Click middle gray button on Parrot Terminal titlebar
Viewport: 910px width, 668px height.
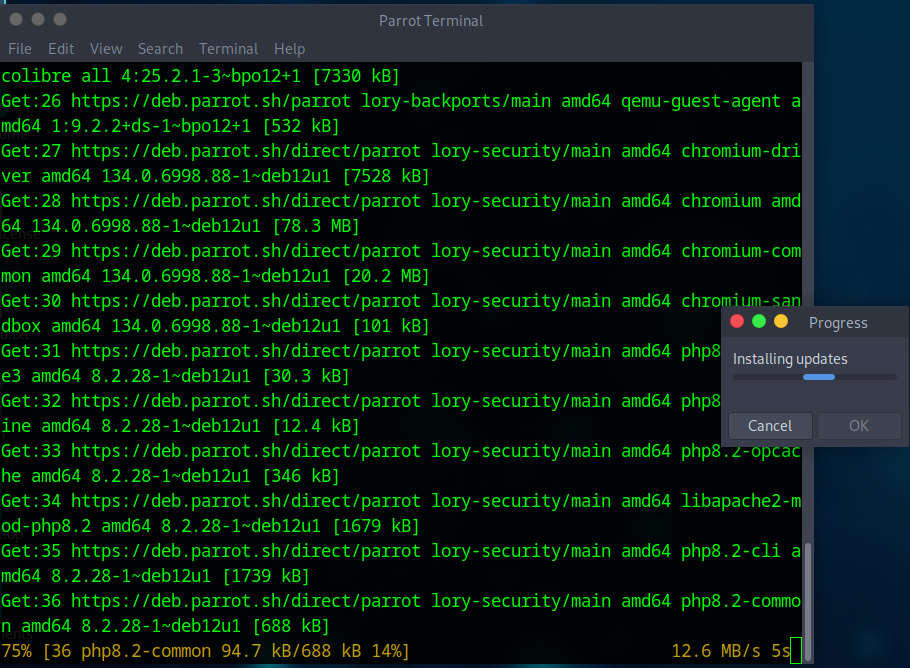[38, 20]
